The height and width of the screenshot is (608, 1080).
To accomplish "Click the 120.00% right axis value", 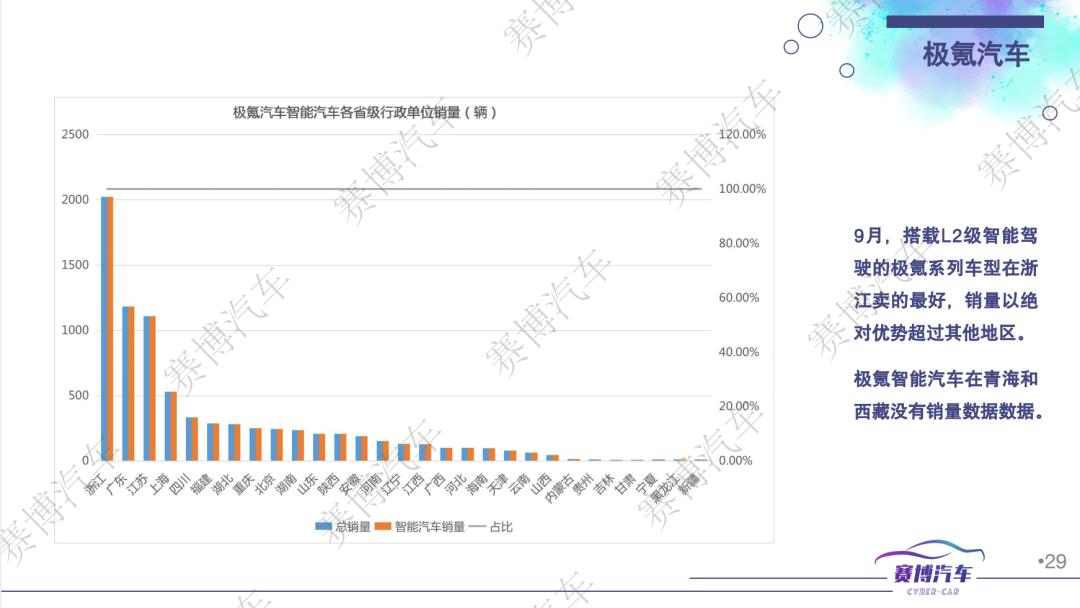I will [742, 134].
